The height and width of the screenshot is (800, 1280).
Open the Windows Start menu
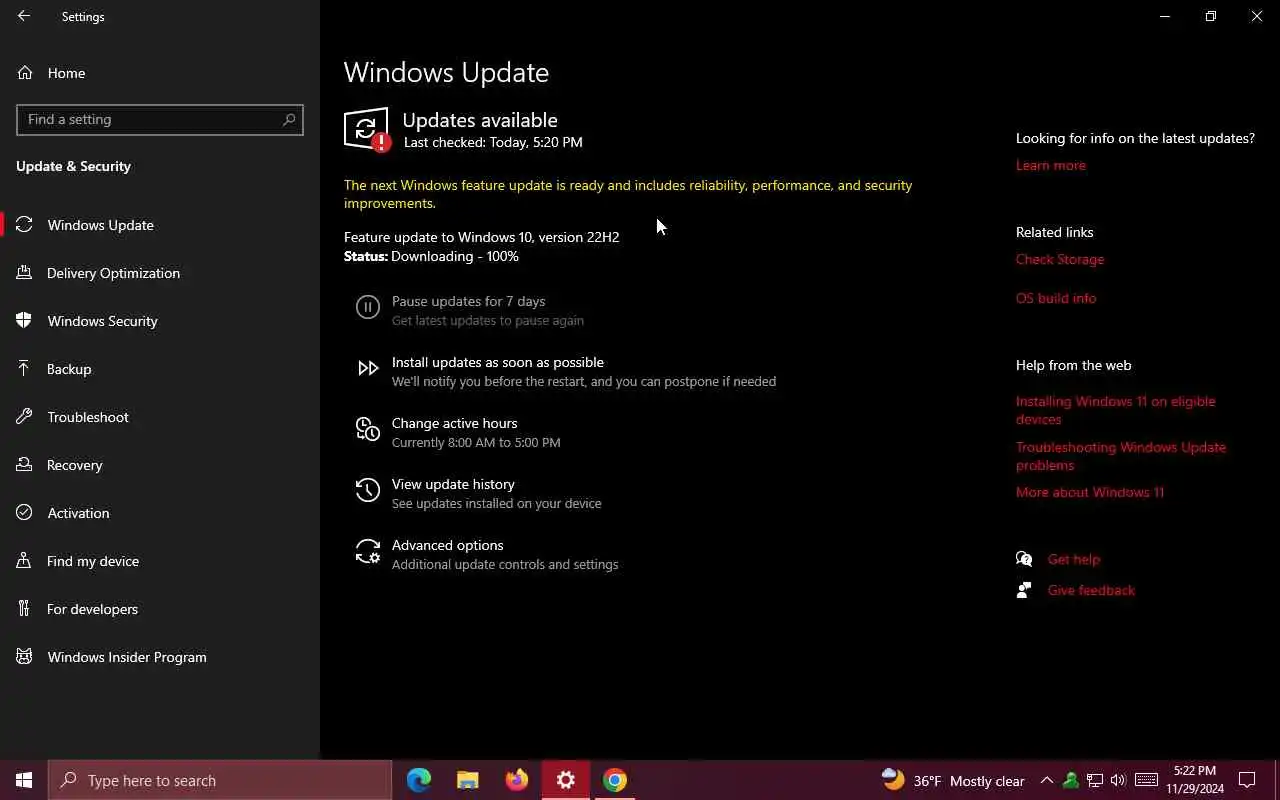[x=24, y=780]
